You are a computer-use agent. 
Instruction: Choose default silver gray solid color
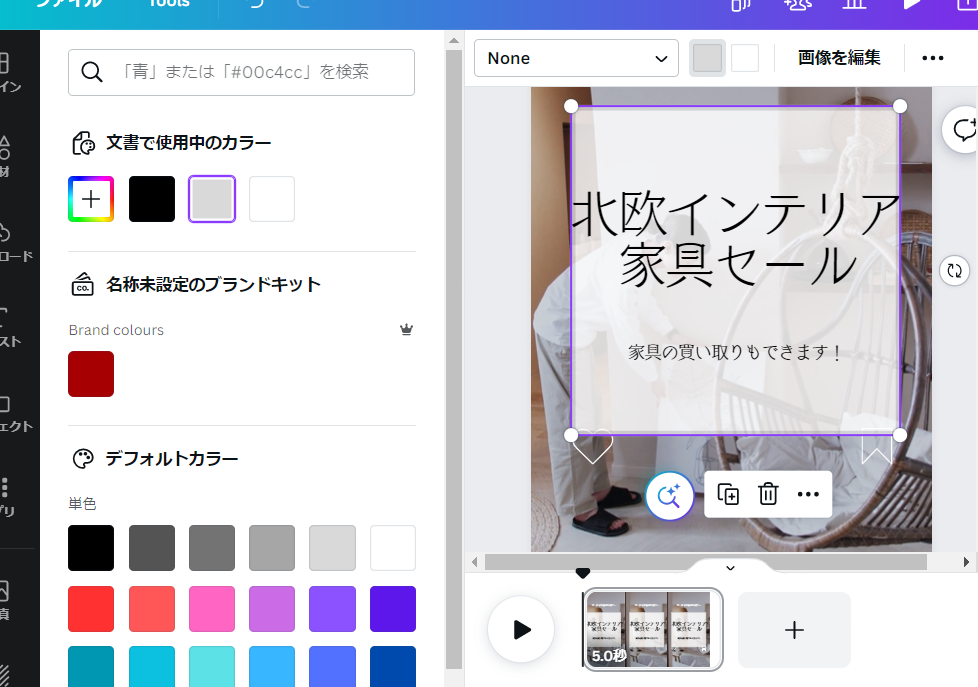(272, 548)
